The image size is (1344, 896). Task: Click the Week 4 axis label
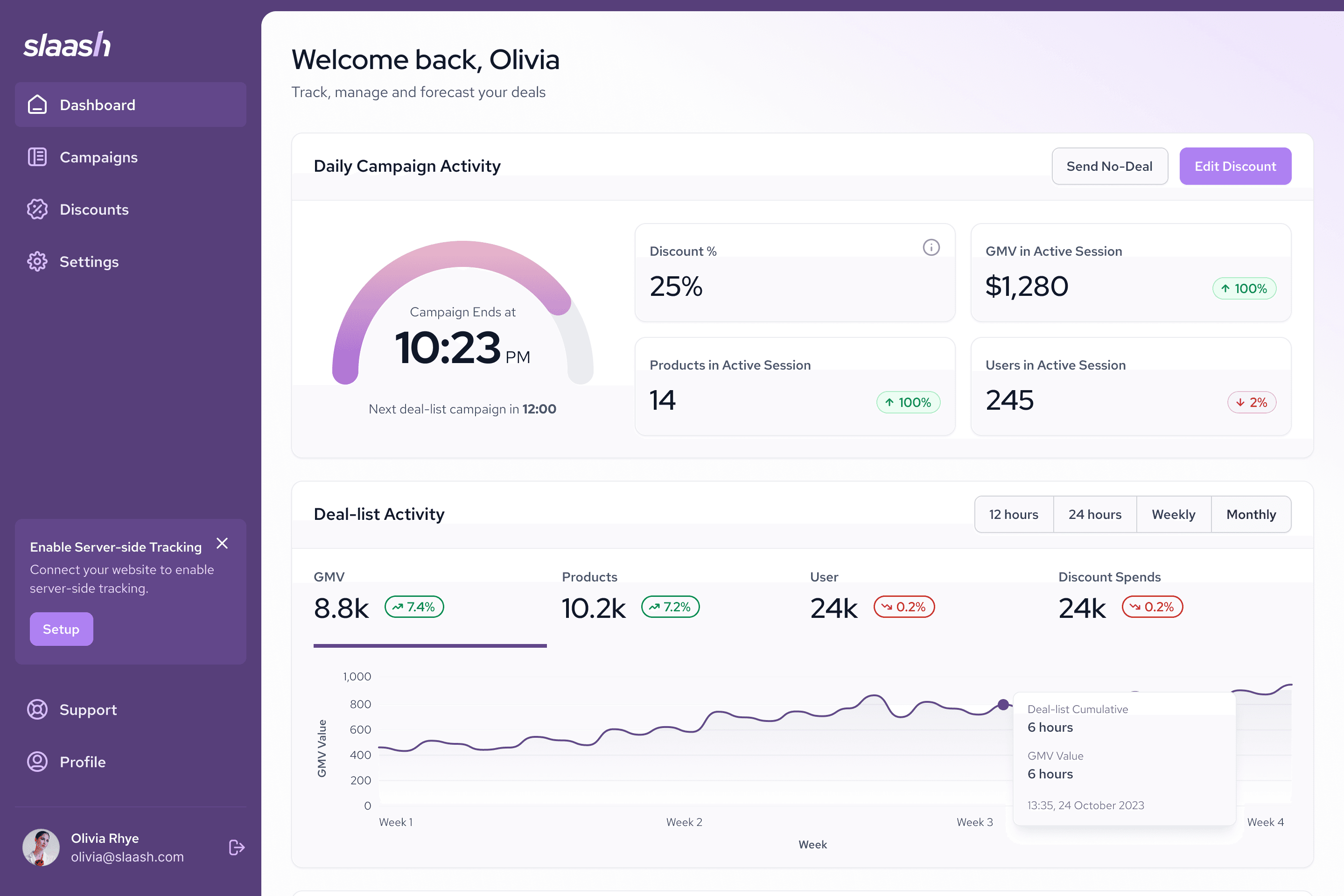click(x=1265, y=822)
